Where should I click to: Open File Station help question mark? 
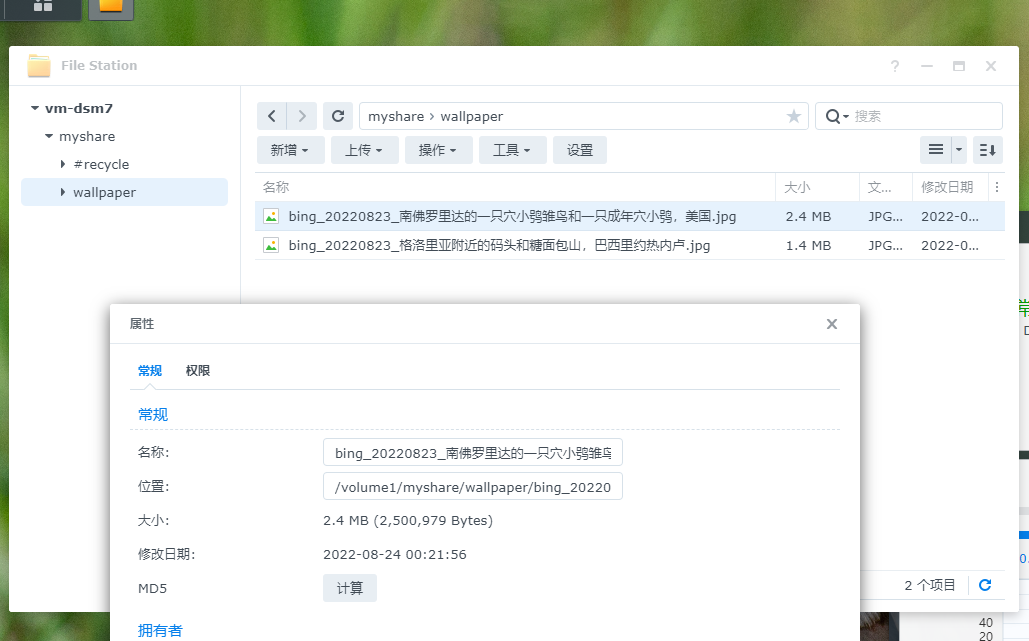tap(894, 66)
